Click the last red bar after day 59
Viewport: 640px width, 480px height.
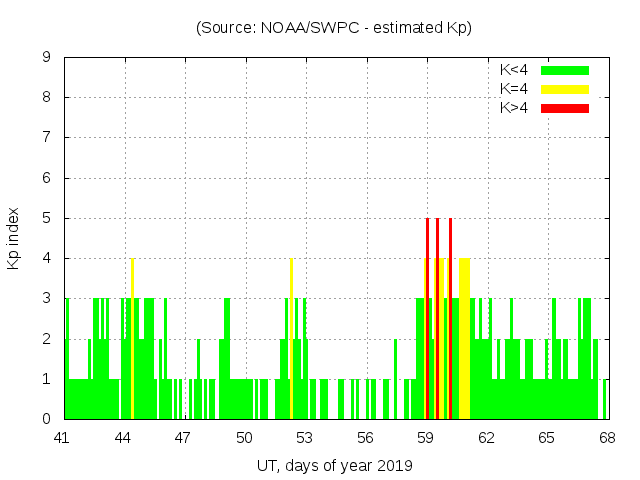click(x=450, y=320)
